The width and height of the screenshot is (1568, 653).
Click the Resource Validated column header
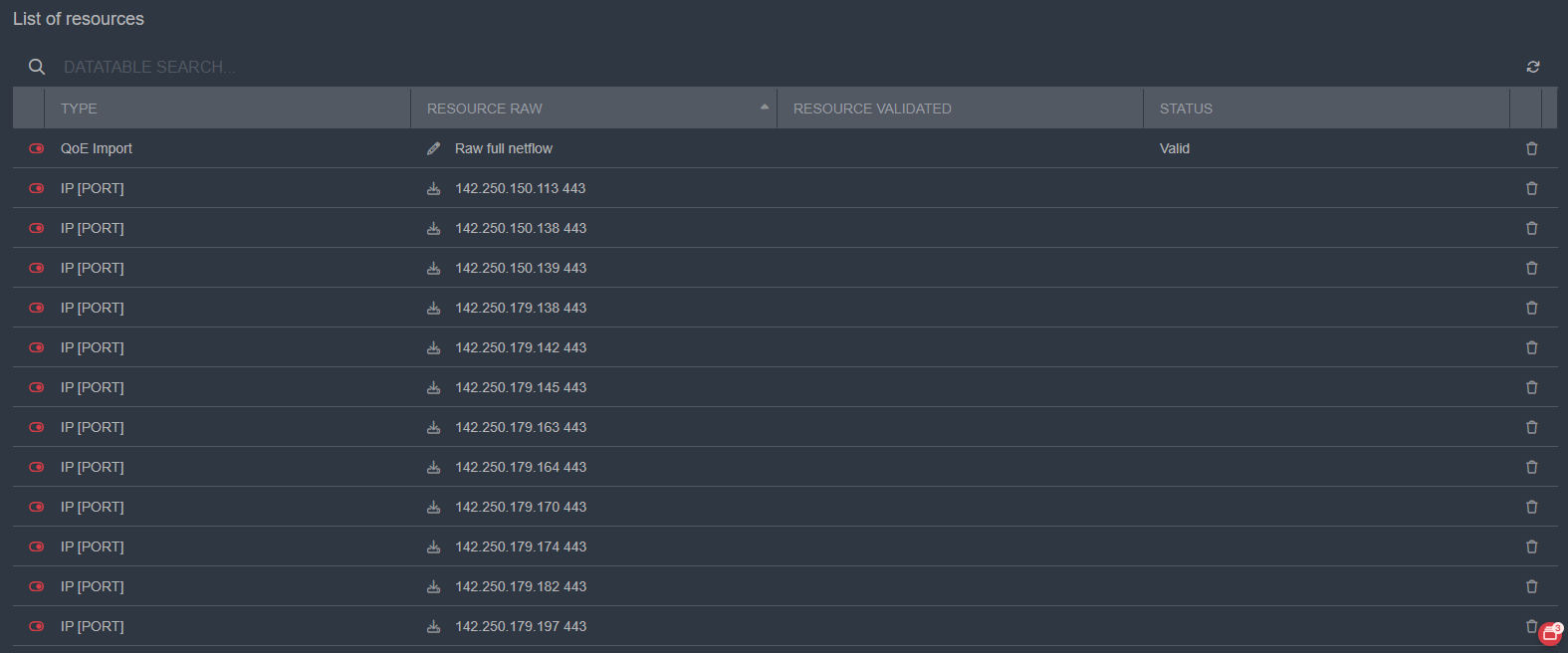(872, 109)
